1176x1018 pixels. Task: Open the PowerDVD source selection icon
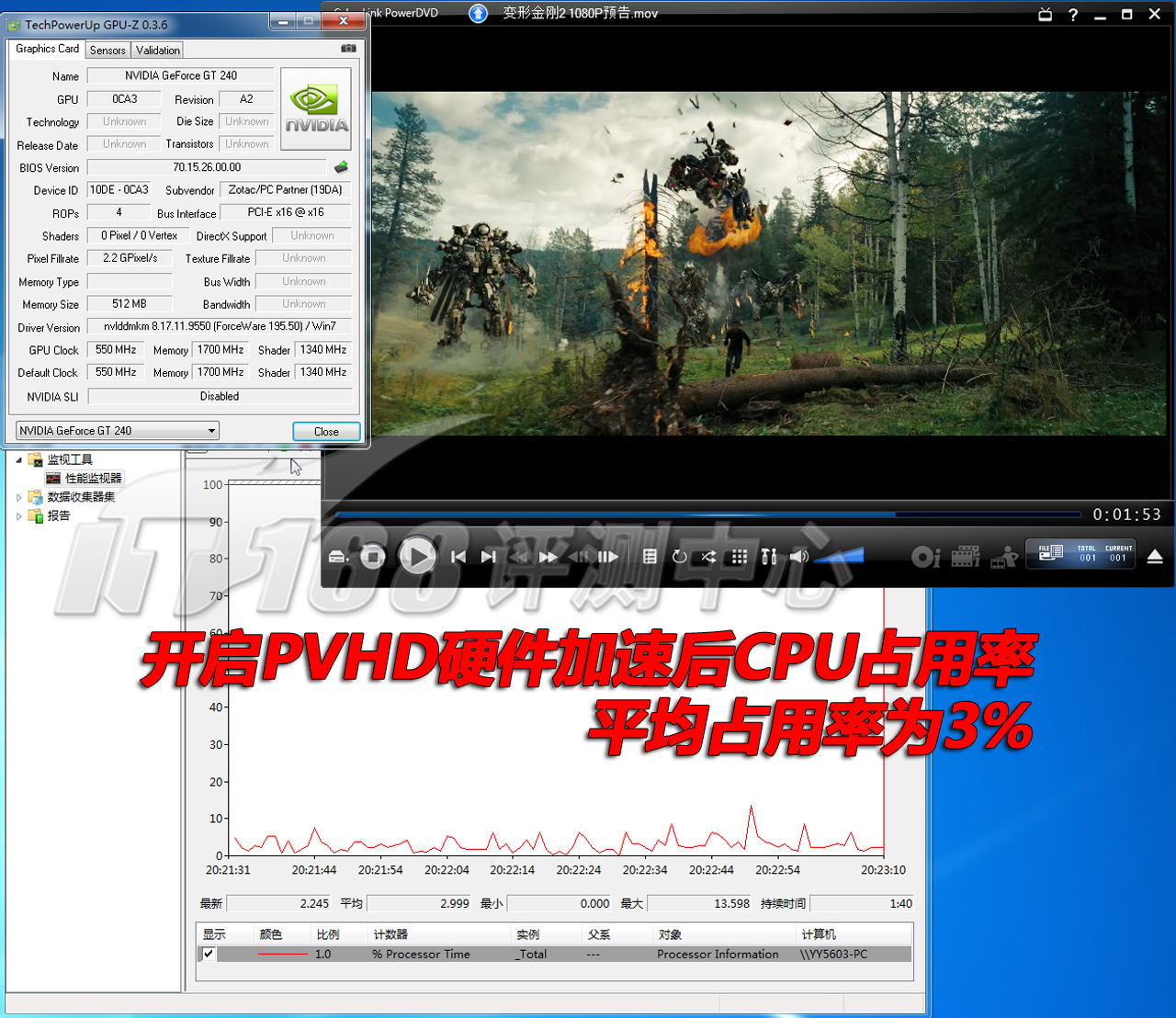338,557
